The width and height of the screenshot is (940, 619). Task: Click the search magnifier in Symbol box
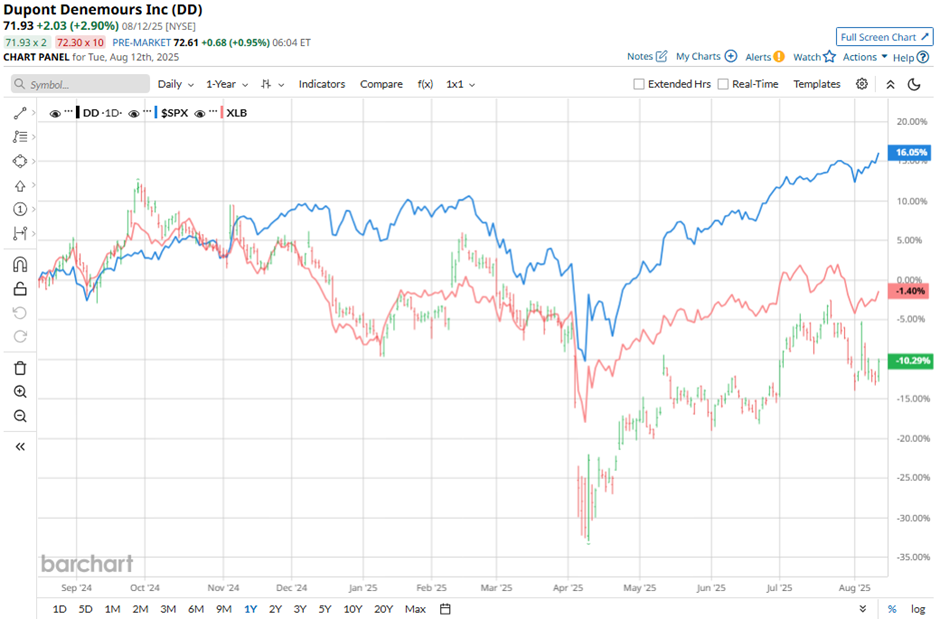point(20,84)
